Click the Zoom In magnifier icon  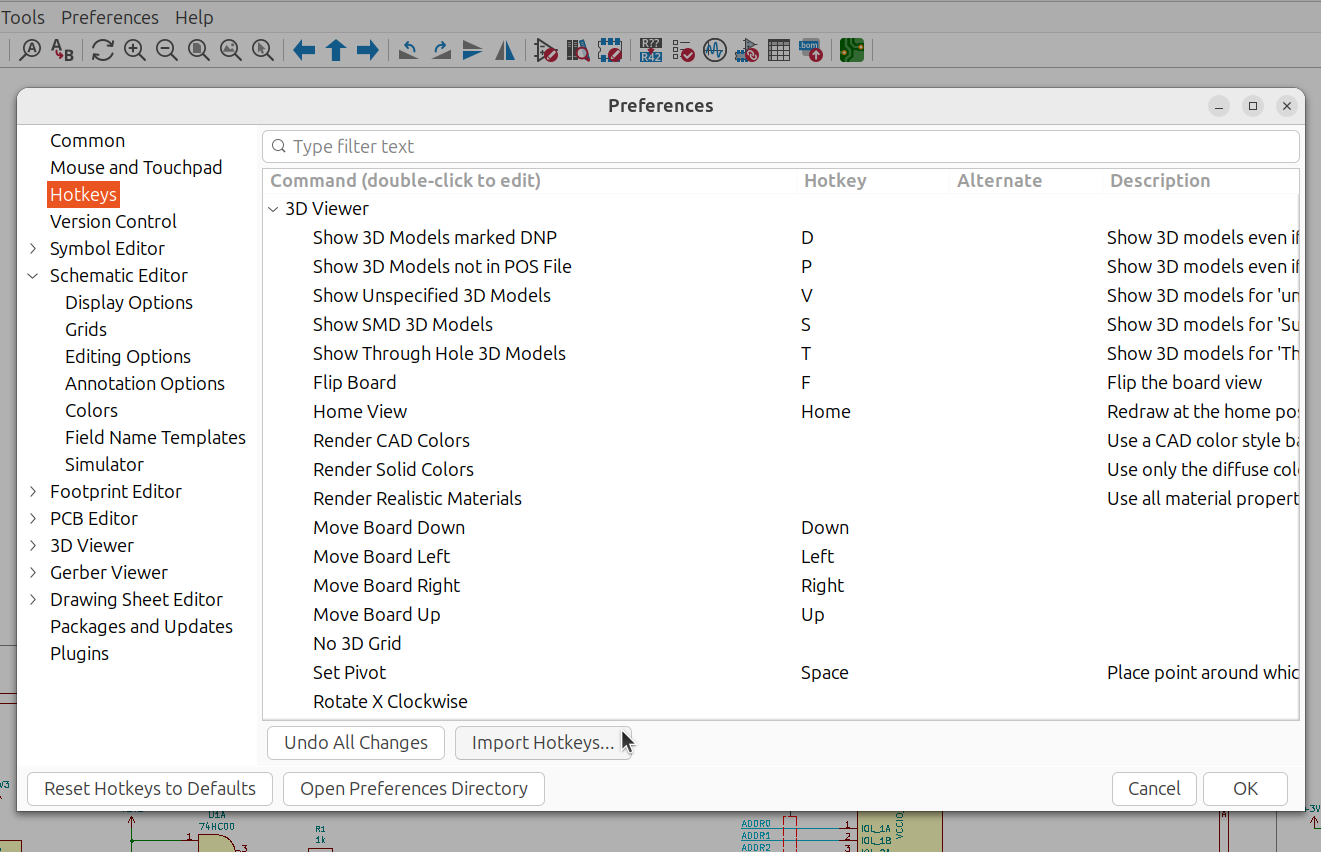[x=134, y=50]
